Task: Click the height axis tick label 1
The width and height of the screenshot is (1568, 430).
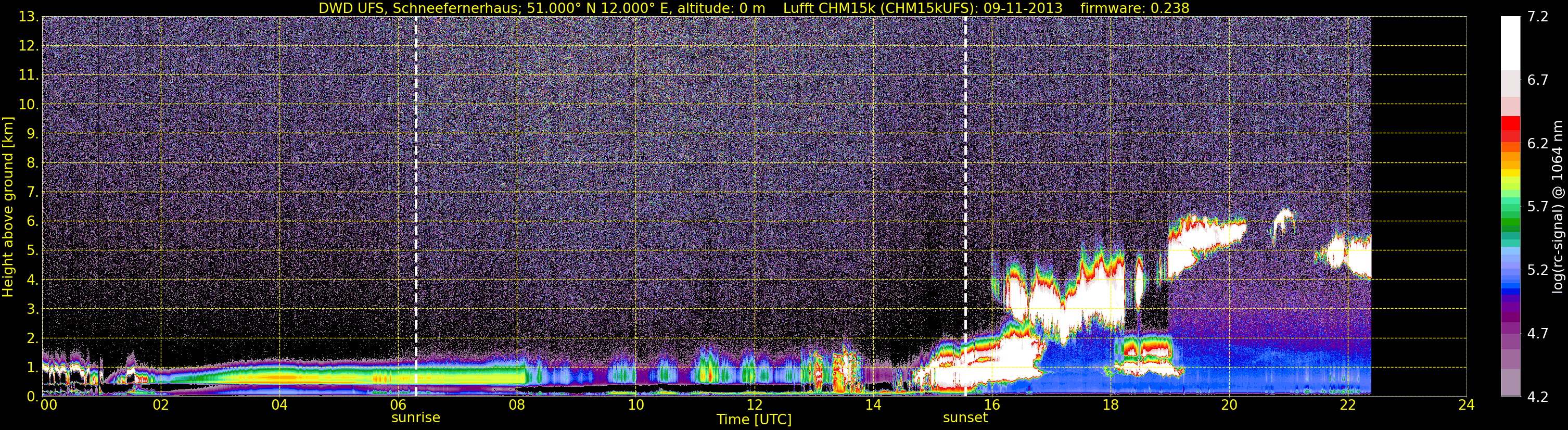Action: click(x=32, y=367)
